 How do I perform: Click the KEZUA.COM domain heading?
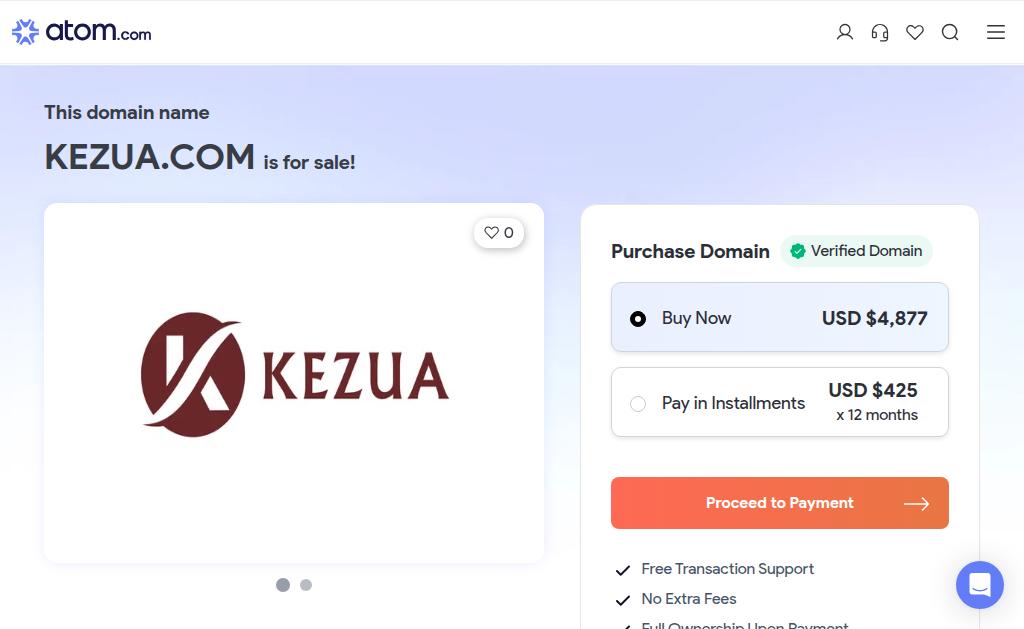(150, 157)
